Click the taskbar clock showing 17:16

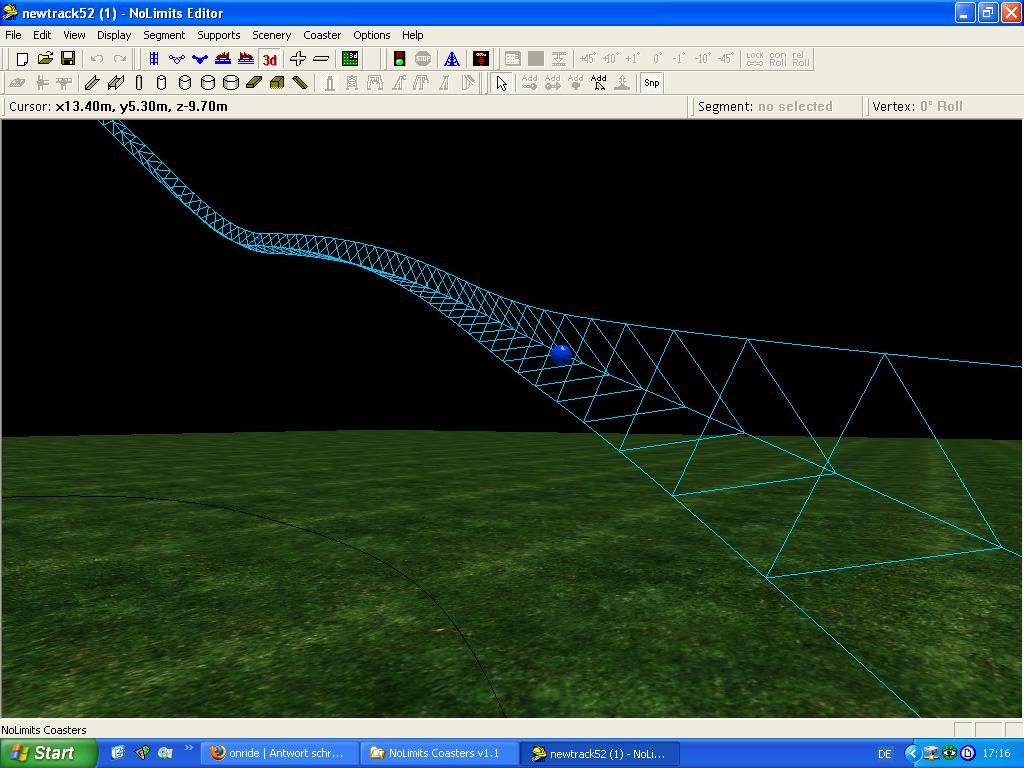997,754
